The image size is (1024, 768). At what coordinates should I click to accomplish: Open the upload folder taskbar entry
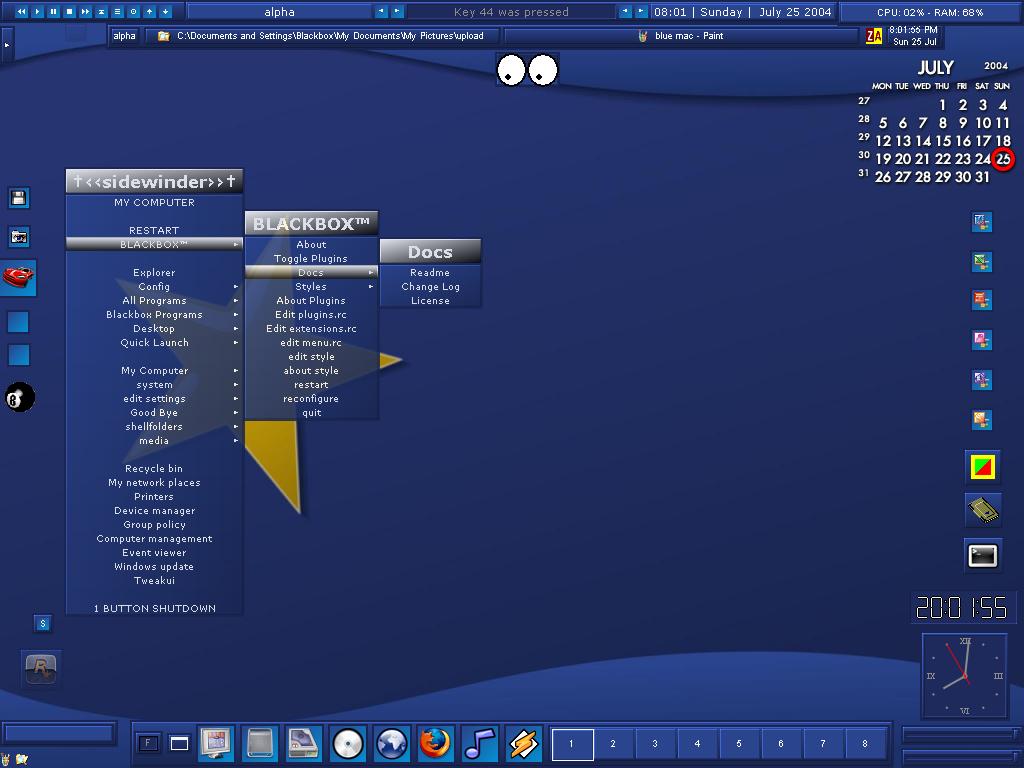tap(322, 36)
